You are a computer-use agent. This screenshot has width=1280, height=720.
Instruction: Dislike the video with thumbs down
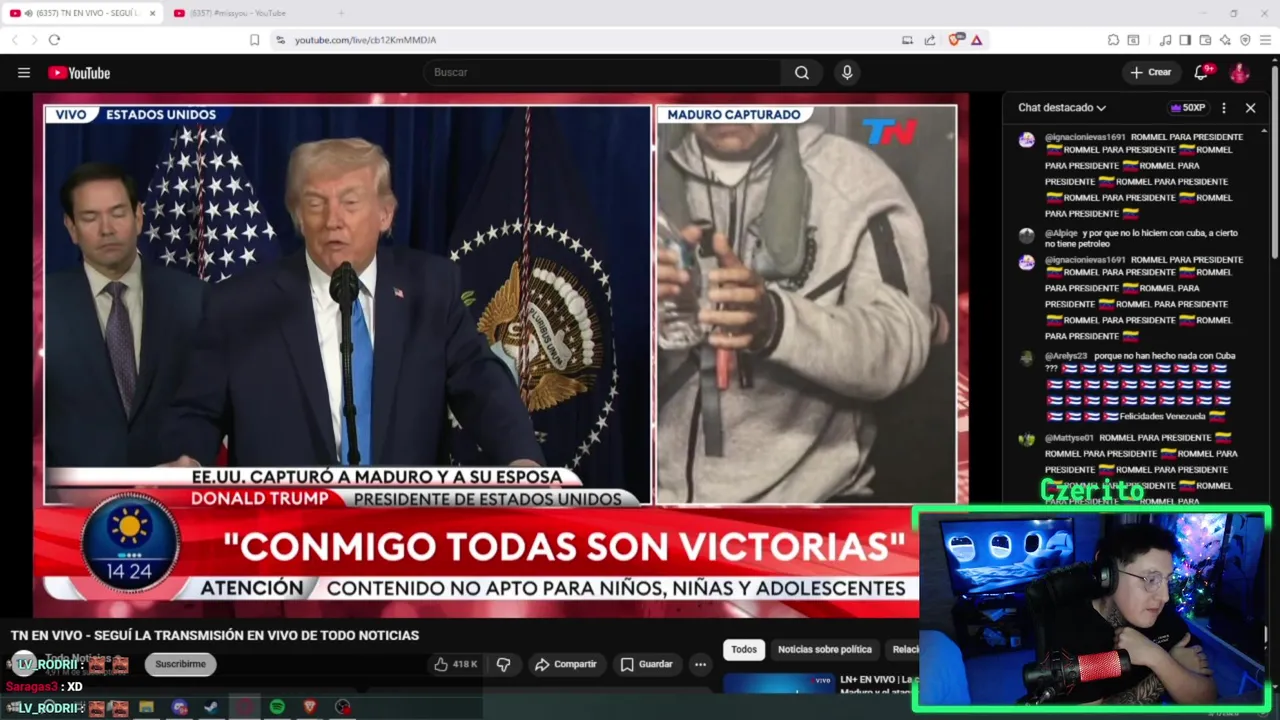coord(503,664)
